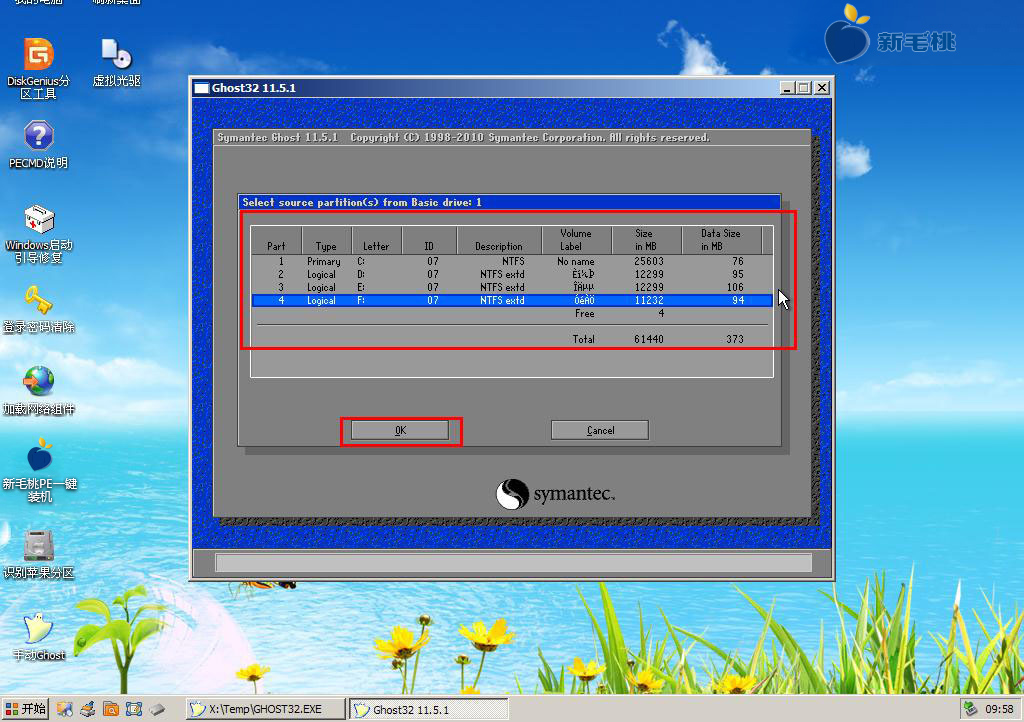The height and width of the screenshot is (722, 1024).
Task: Launch the 手动Ghost ghost icon
Action: (39, 628)
